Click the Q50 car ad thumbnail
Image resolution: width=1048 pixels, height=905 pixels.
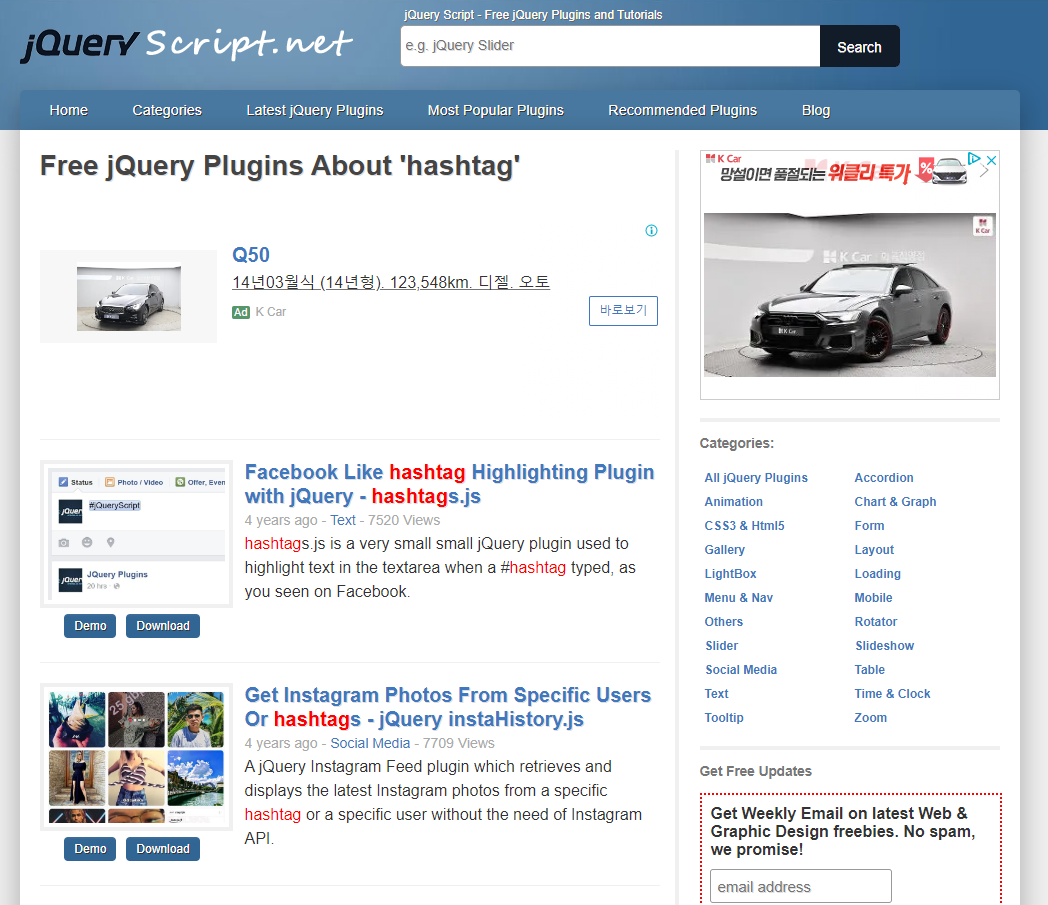point(129,297)
